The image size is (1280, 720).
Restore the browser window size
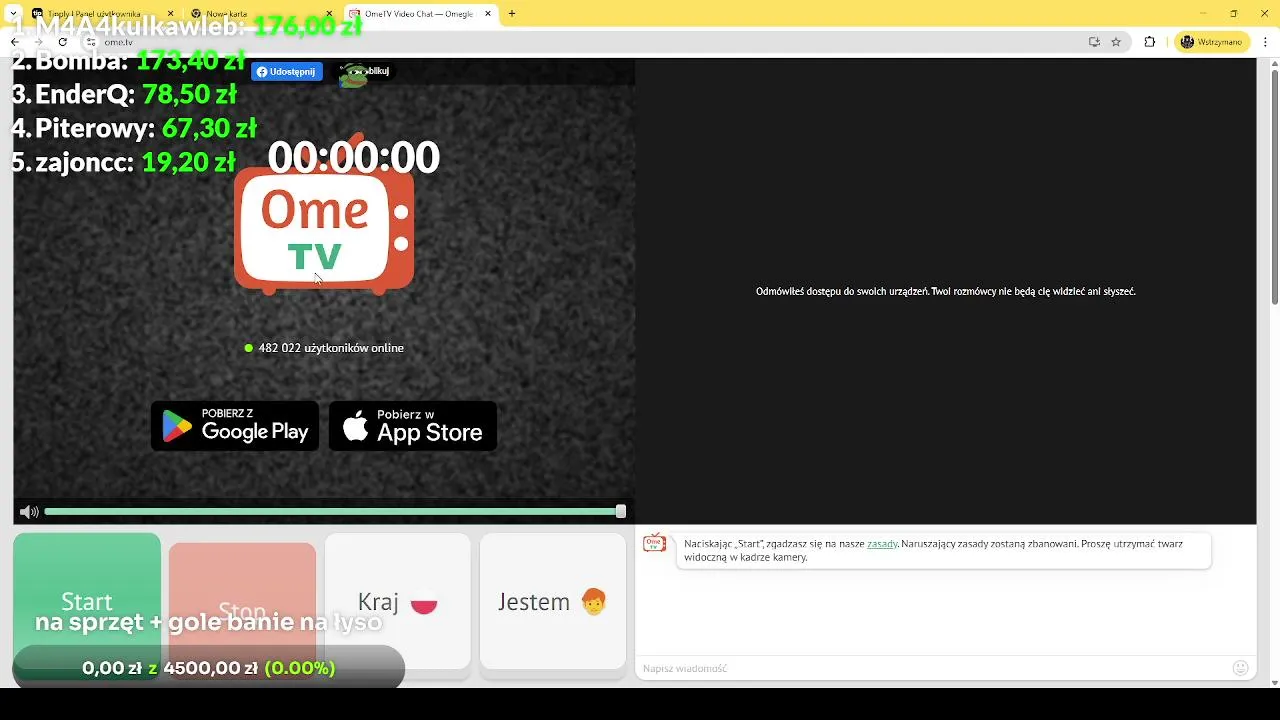[1234, 14]
